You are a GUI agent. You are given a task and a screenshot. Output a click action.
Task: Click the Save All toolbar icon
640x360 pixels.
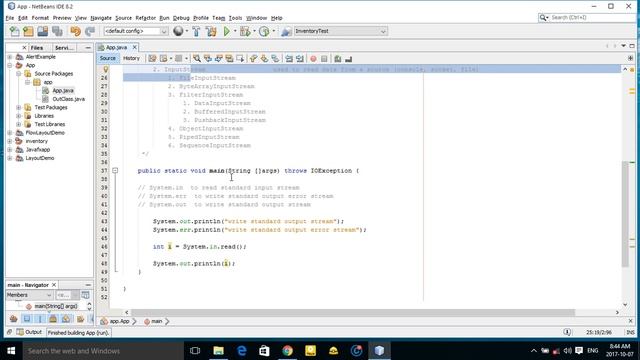pos(57,31)
